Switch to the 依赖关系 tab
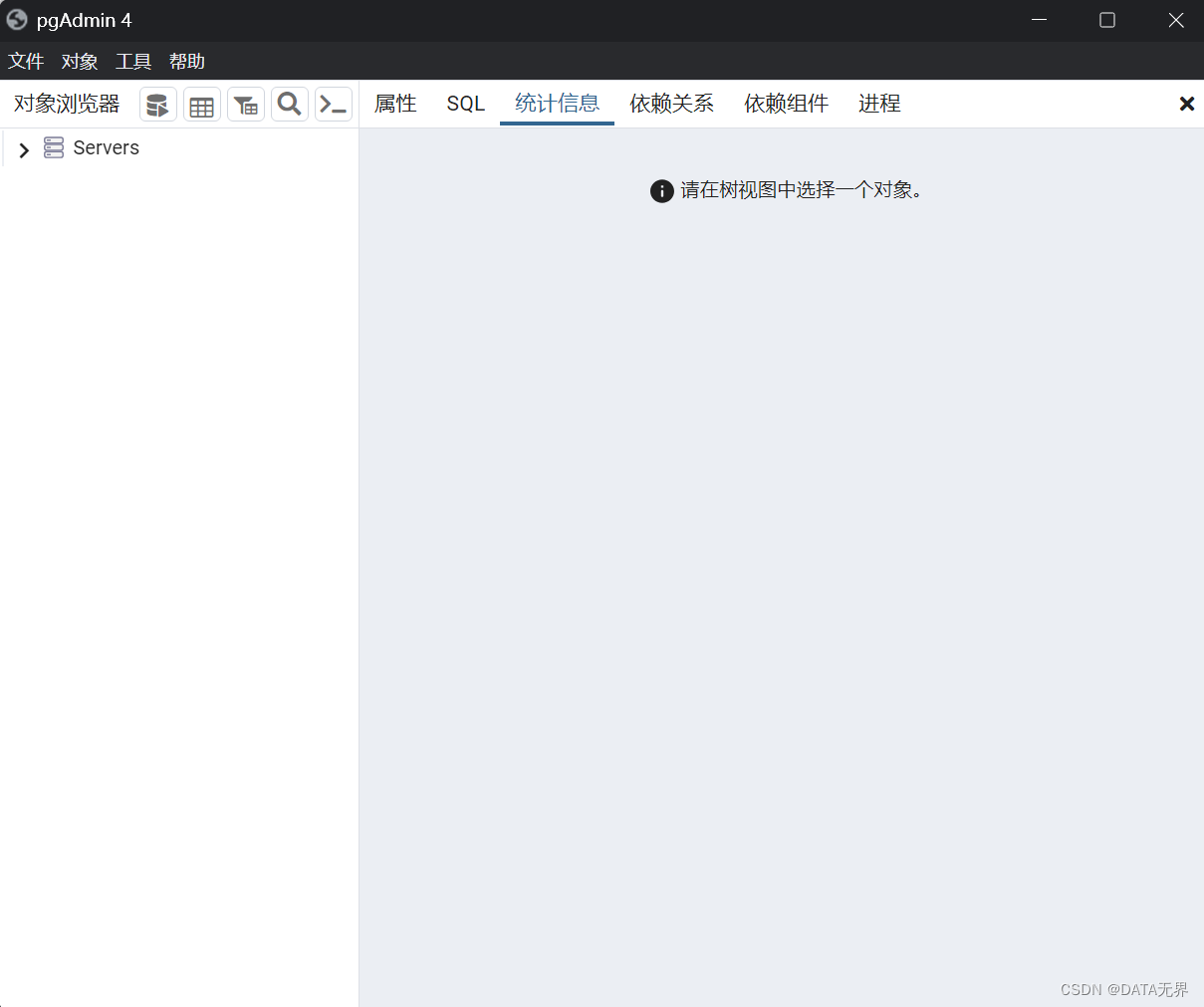Viewport: 1204px width, 1007px height. tap(671, 104)
